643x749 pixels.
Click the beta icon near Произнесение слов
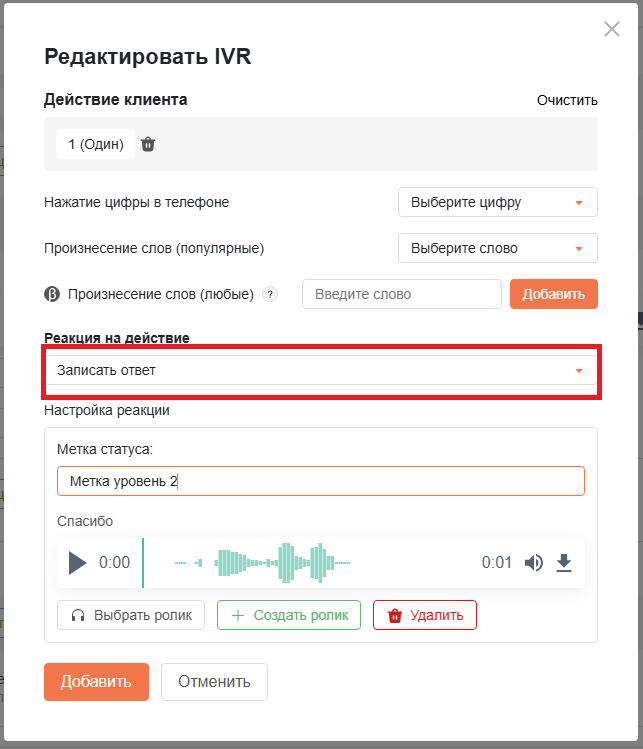[52, 294]
